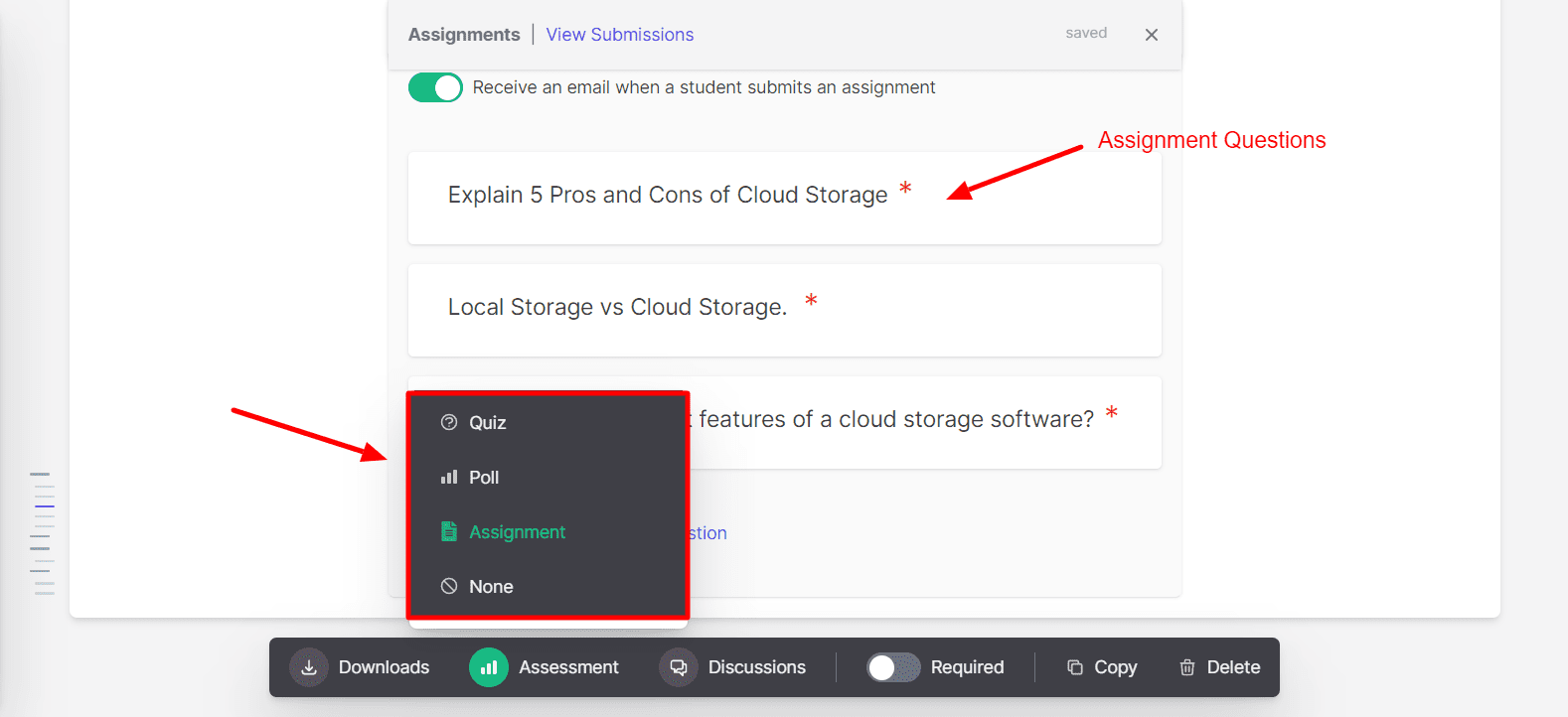Click the Quiz question-mark icon
The height and width of the screenshot is (717, 1568).
coord(449,422)
